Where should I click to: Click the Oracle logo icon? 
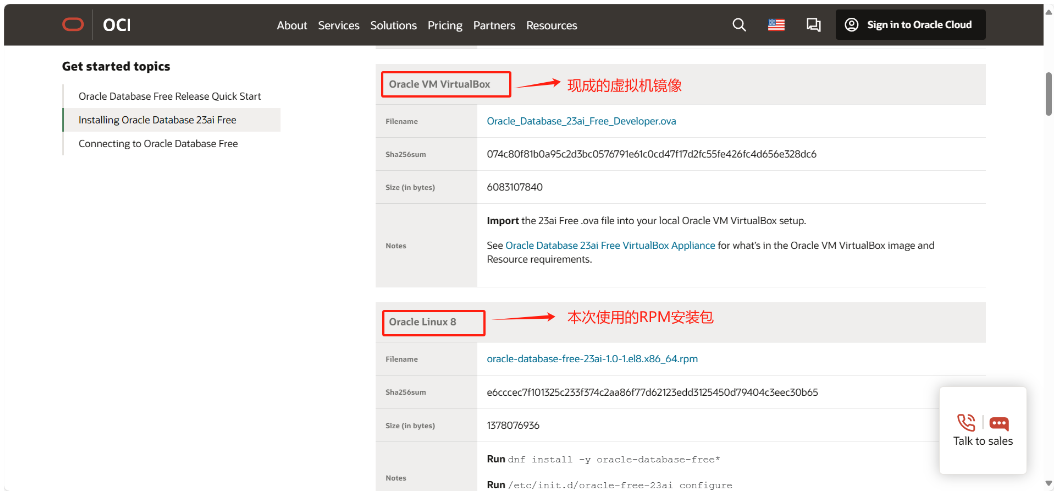coord(73,25)
